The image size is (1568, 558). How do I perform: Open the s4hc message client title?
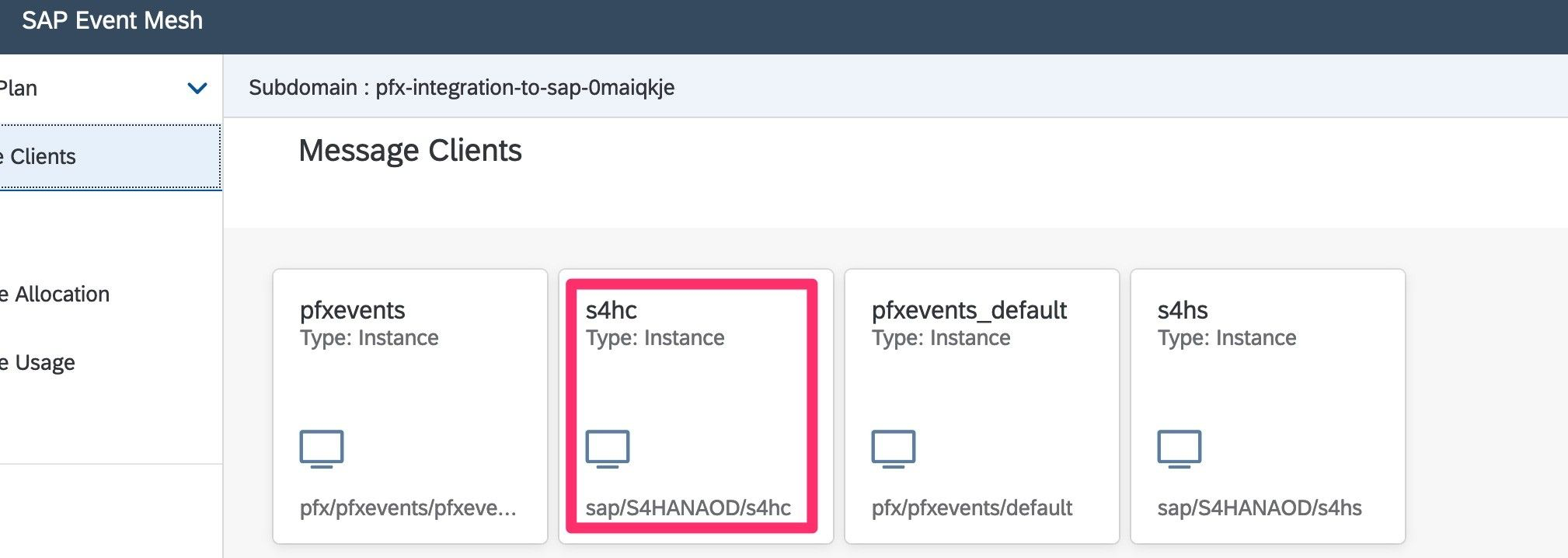click(612, 310)
